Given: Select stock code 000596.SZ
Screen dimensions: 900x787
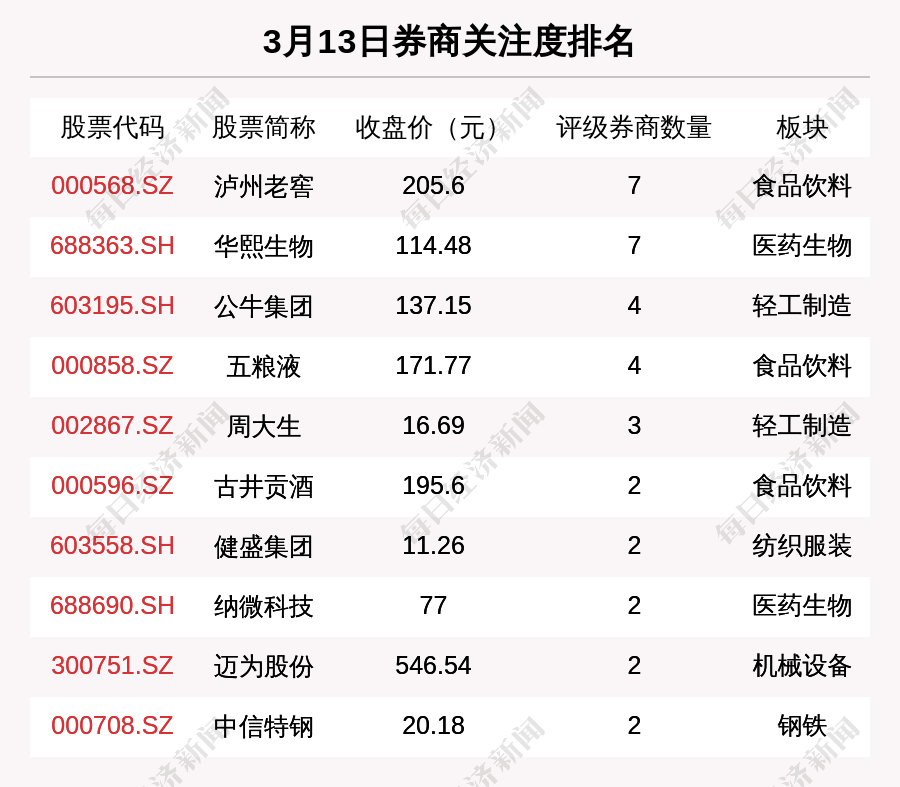Looking at the screenshot, I should (112, 486).
